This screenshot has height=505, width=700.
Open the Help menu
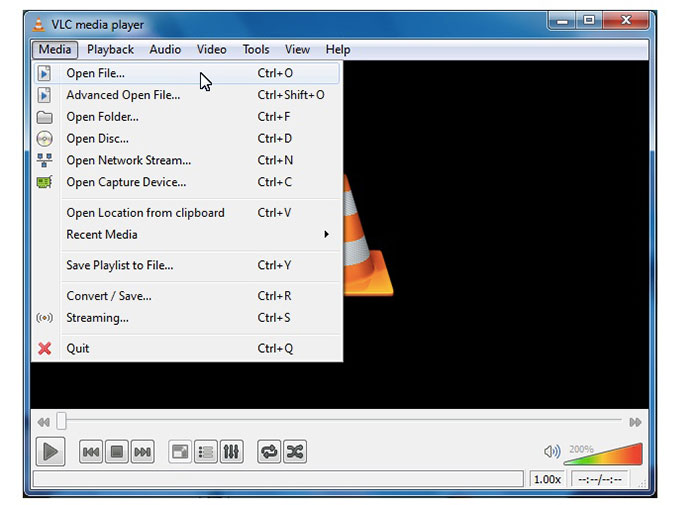coord(338,50)
